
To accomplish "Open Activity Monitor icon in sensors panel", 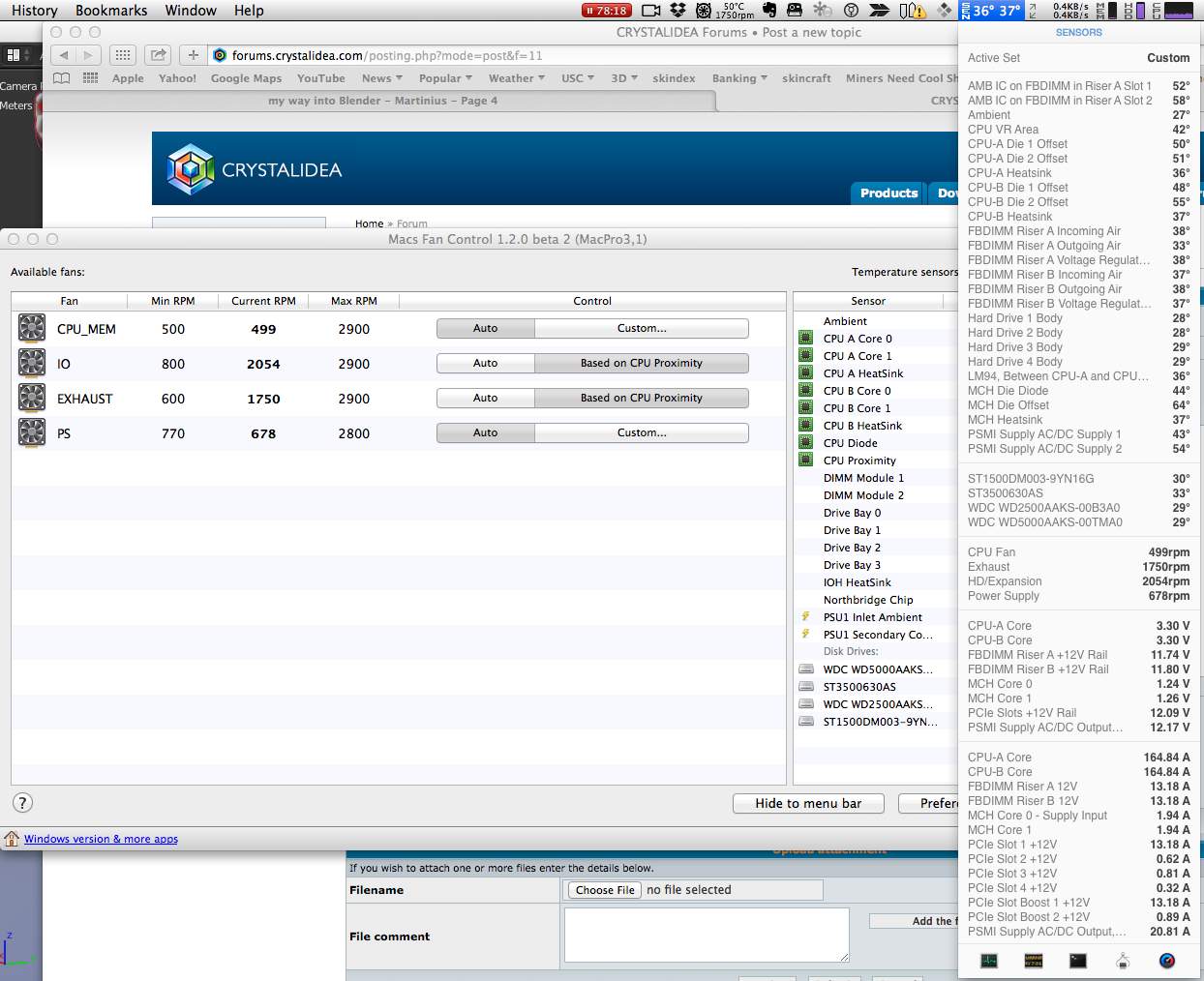I will [x=988, y=960].
